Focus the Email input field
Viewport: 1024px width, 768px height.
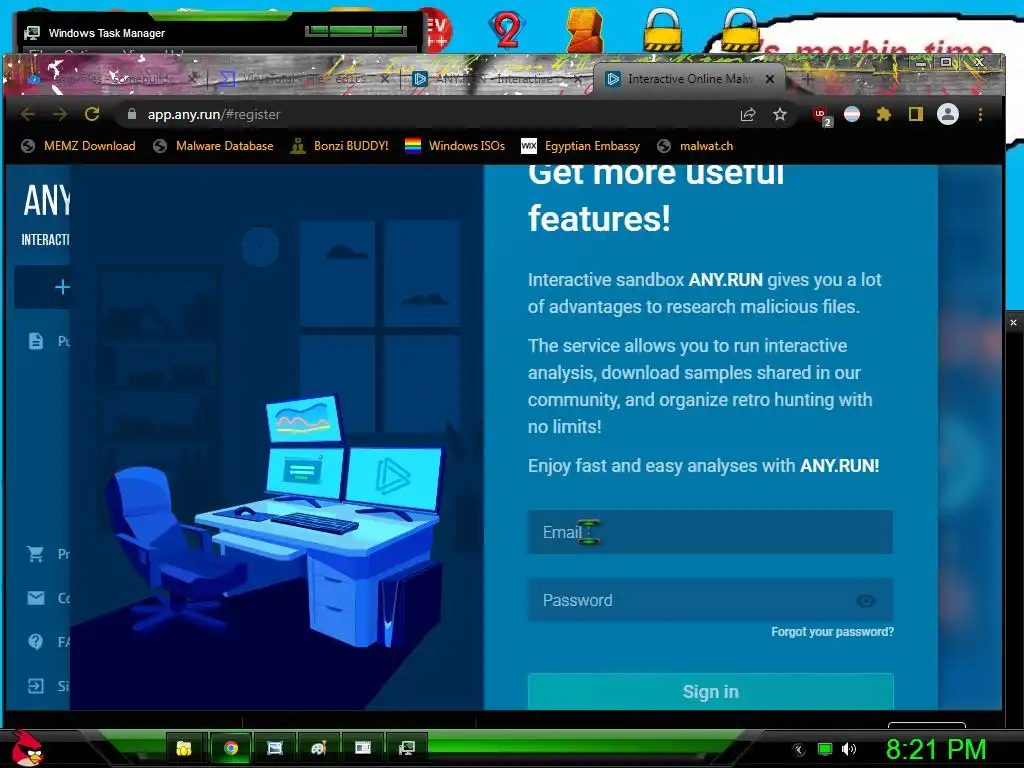[x=710, y=532]
